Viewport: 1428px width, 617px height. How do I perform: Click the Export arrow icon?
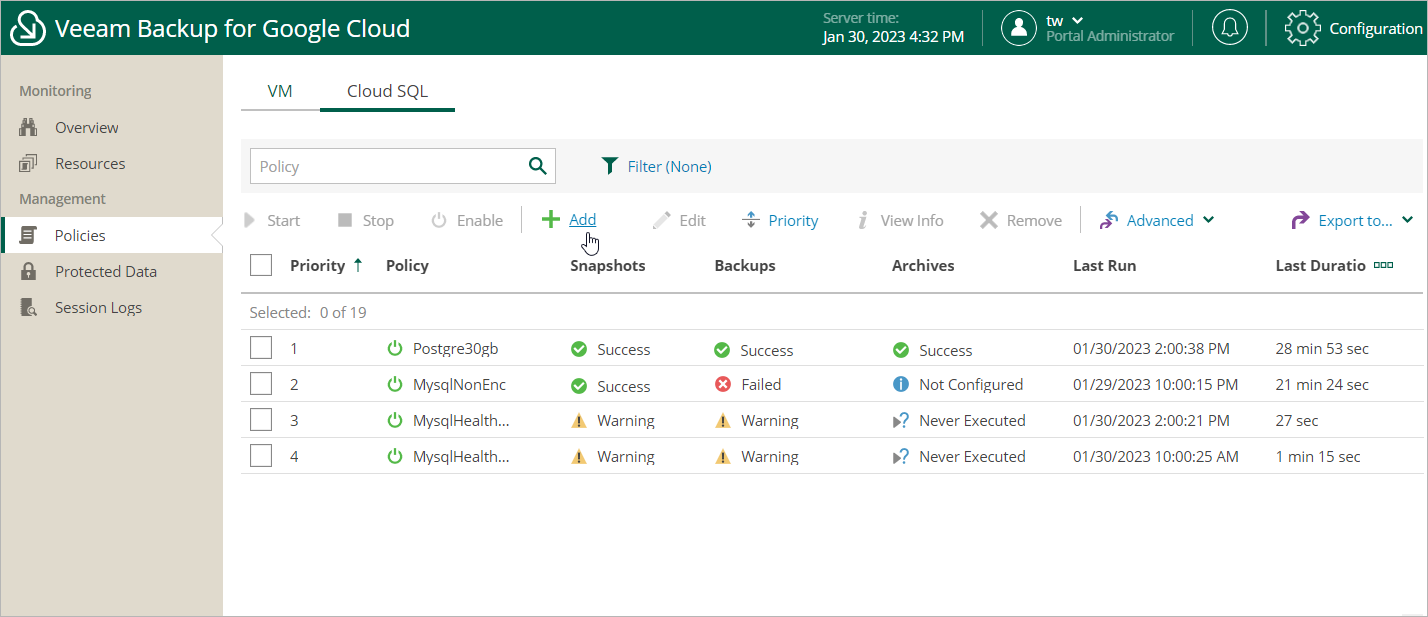[1301, 220]
